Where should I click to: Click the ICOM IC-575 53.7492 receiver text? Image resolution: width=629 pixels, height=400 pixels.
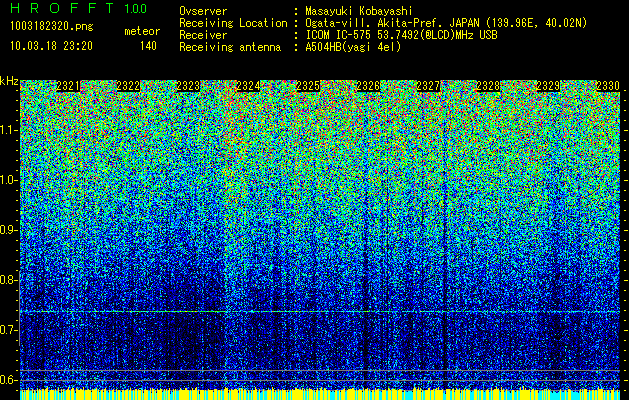tap(401, 35)
